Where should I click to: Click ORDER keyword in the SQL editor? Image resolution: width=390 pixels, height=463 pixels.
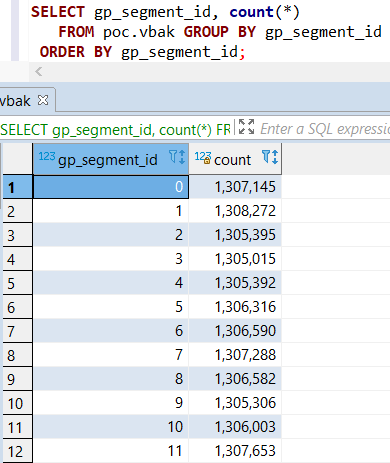point(62,52)
